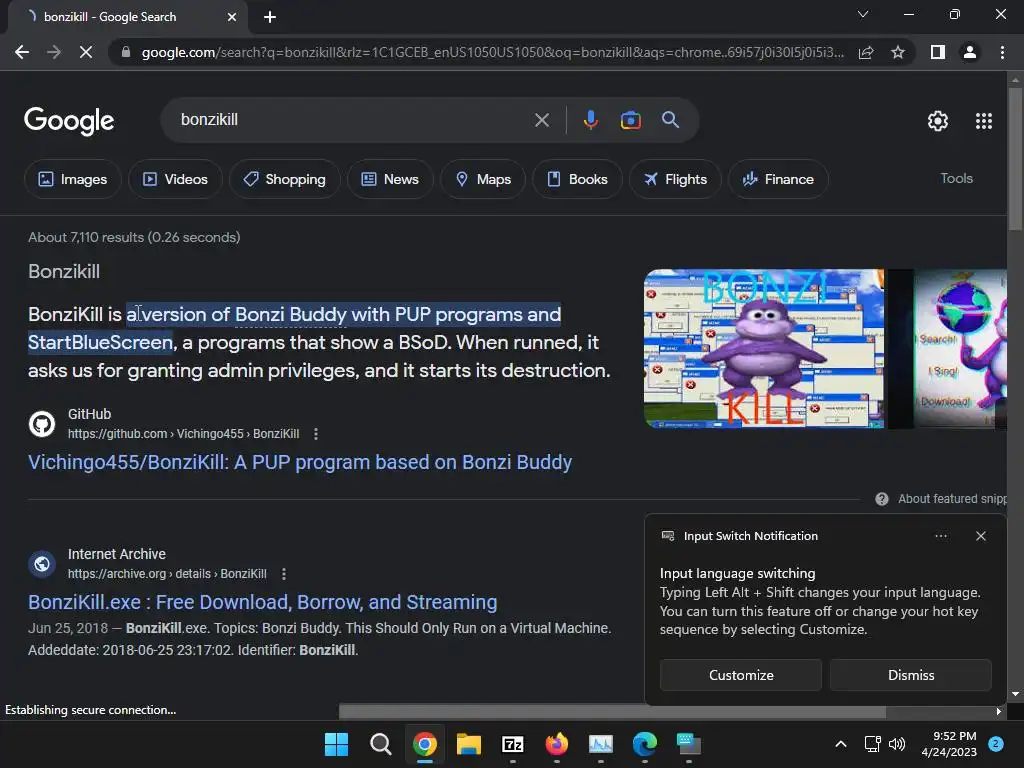Clear the search box text
Viewport: 1024px width, 768px height.
pyautogui.click(x=542, y=120)
